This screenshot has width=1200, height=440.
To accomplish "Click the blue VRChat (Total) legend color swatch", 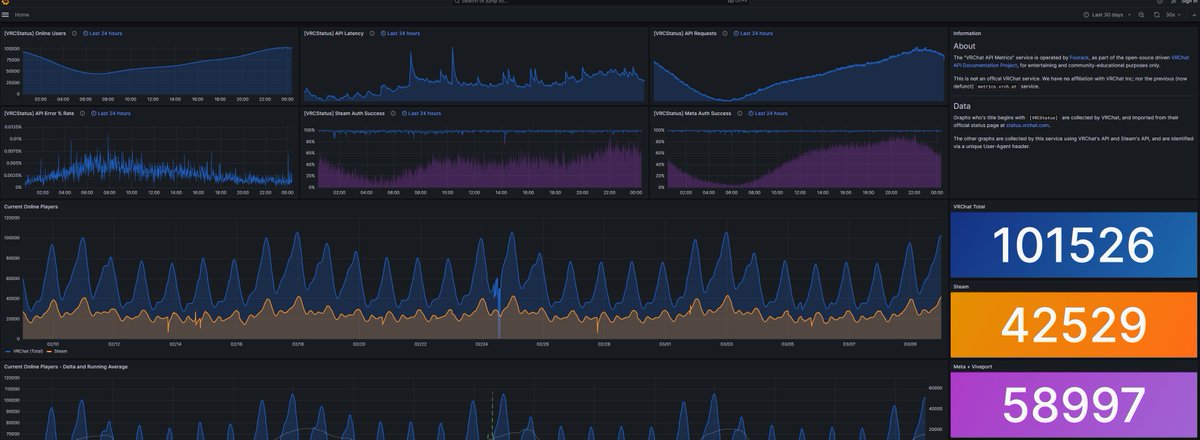I will click(x=8, y=352).
